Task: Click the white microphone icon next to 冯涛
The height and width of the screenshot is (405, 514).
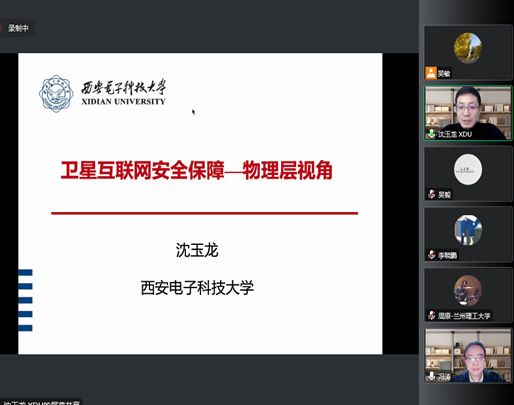Action: (431, 376)
